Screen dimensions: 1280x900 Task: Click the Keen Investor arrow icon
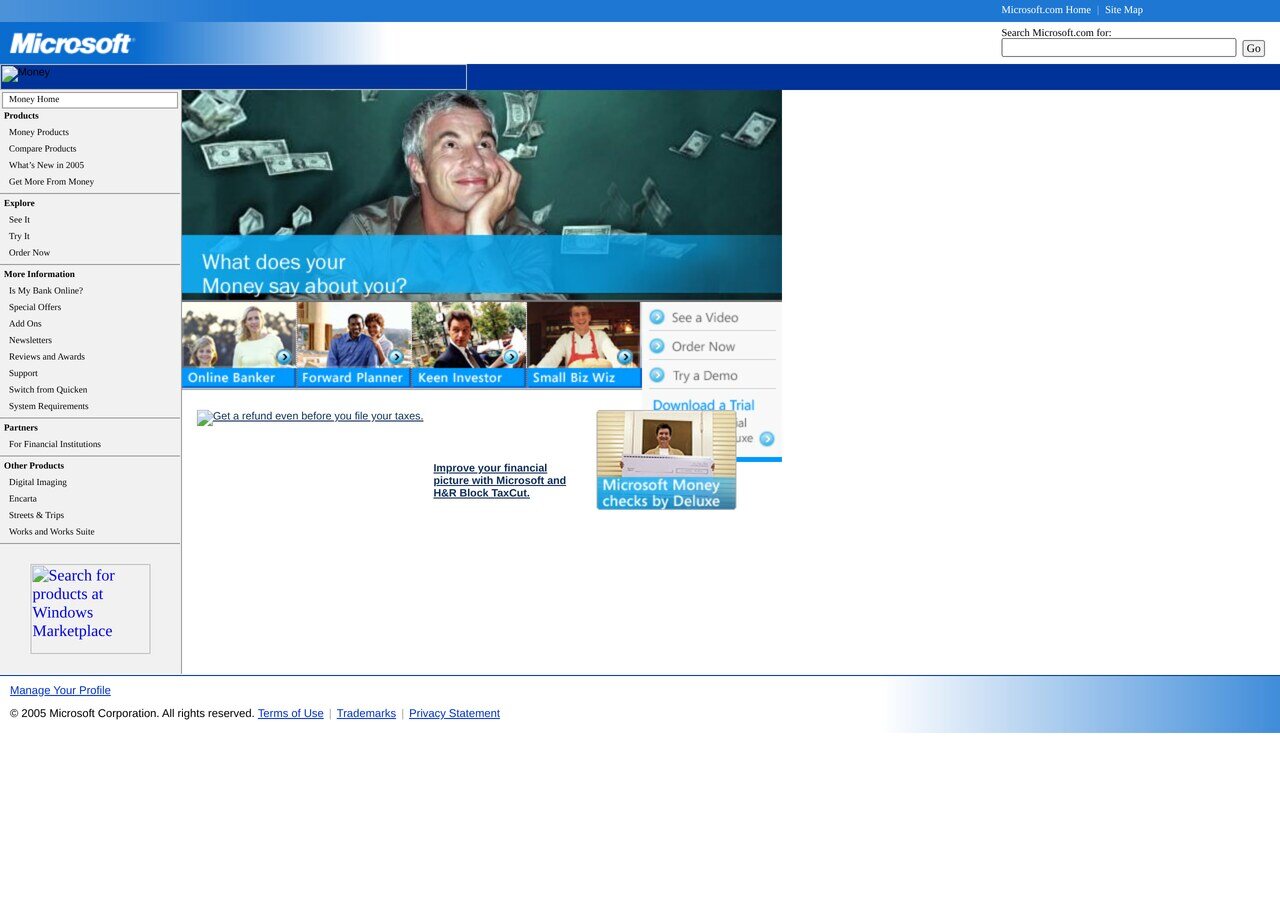click(x=511, y=357)
